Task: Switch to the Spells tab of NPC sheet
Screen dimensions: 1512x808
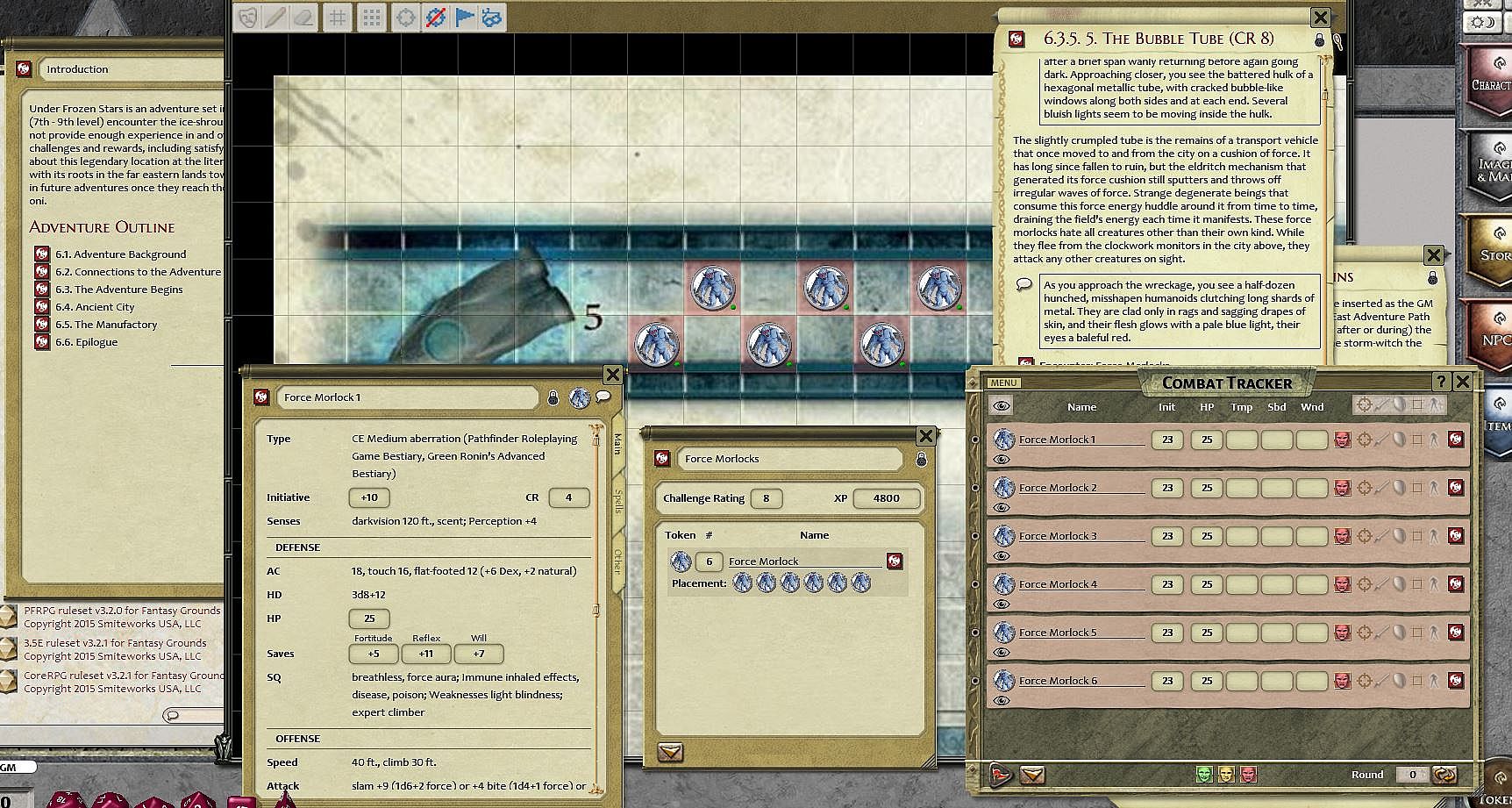Action: tap(618, 502)
